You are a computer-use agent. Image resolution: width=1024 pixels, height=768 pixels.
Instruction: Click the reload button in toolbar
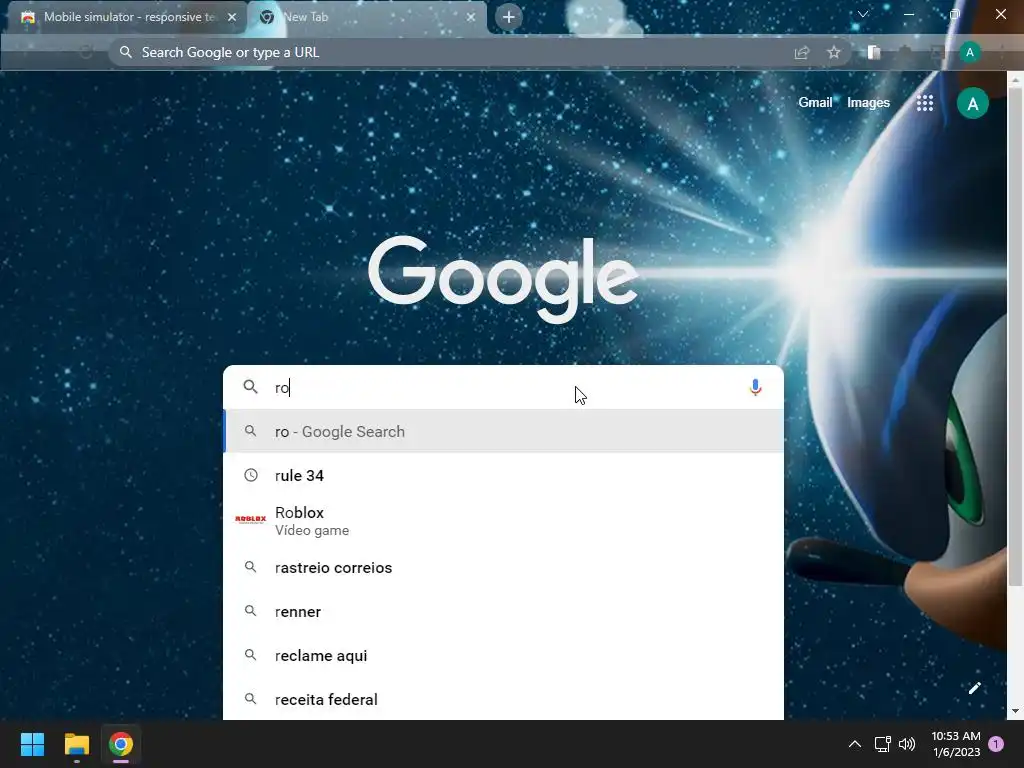click(x=86, y=53)
